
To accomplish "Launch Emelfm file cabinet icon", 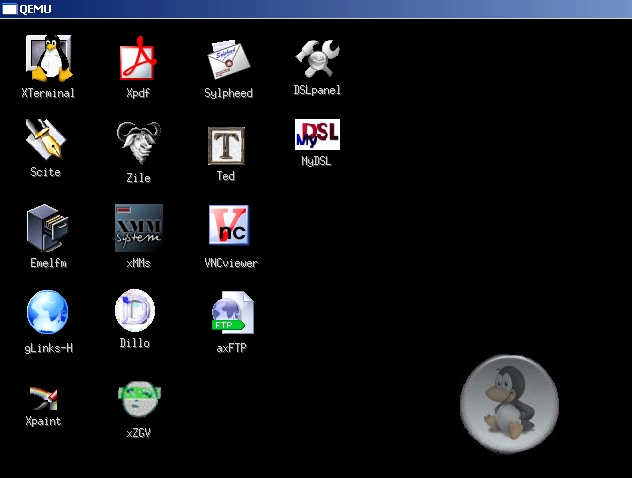I will 48,228.
